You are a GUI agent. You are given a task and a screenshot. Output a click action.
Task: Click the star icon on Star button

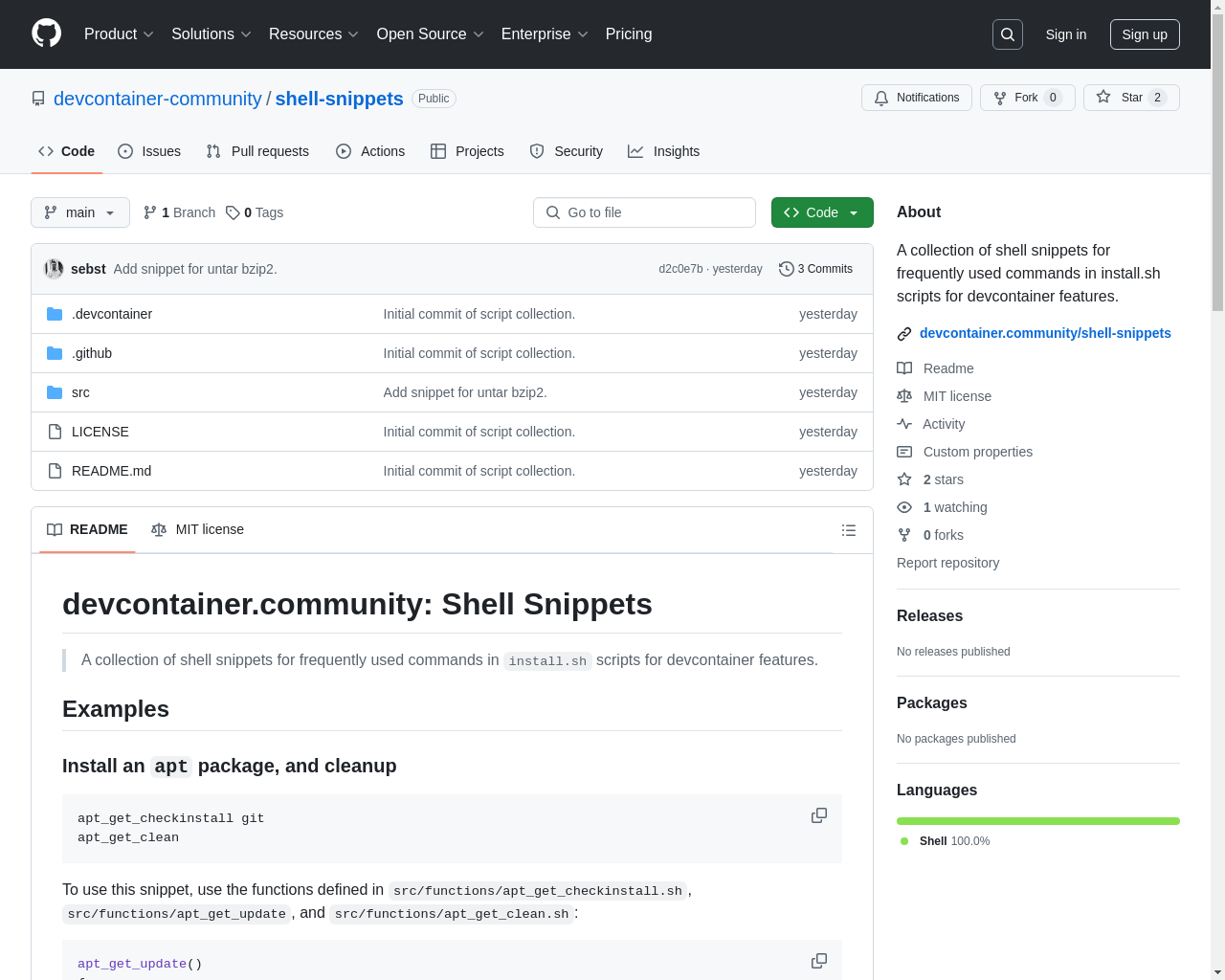(1103, 97)
